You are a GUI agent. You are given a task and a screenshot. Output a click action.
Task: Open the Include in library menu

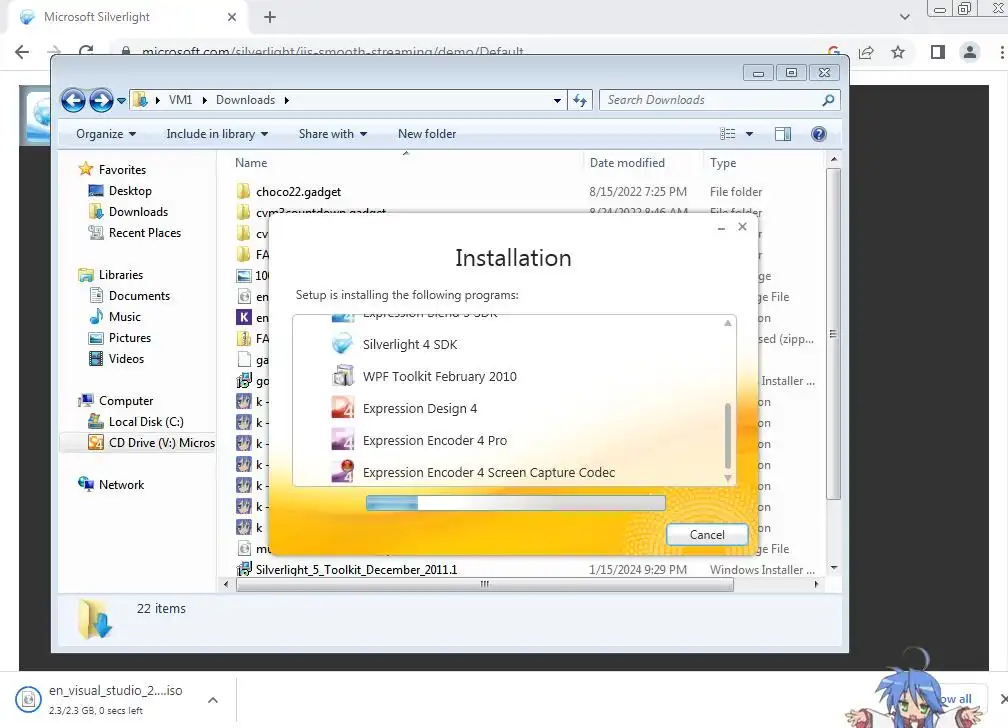point(217,134)
